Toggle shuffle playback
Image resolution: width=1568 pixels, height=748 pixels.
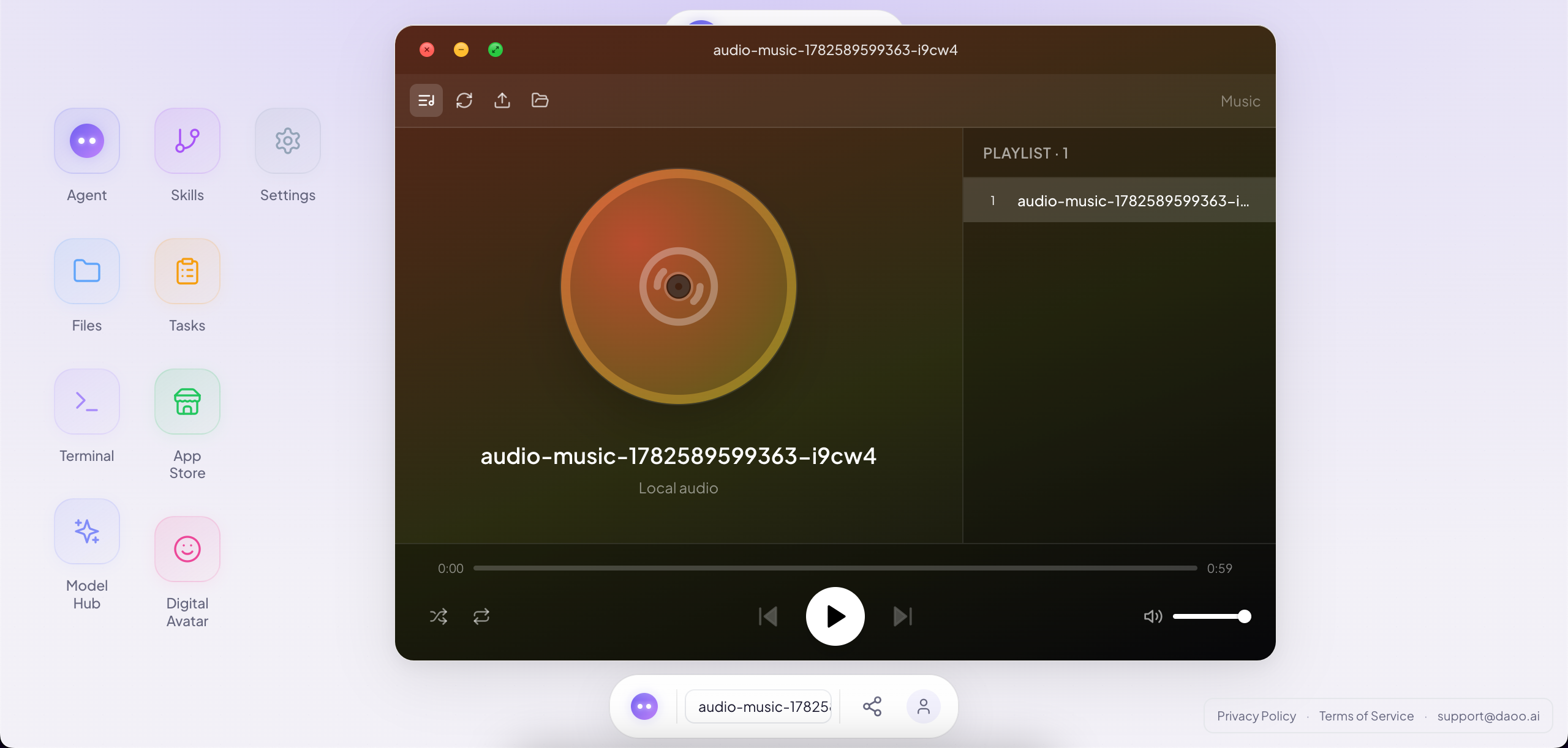[439, 616]
